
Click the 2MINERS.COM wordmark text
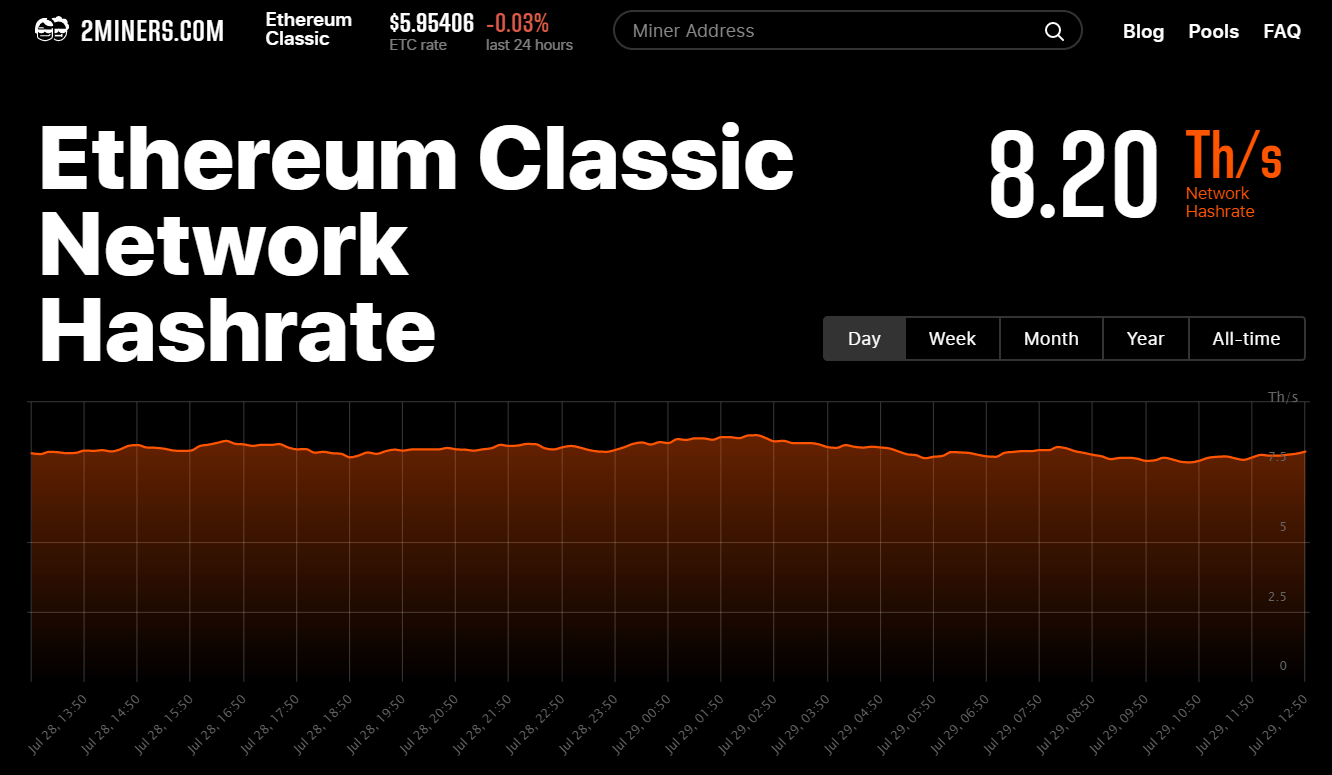[152, 31]
